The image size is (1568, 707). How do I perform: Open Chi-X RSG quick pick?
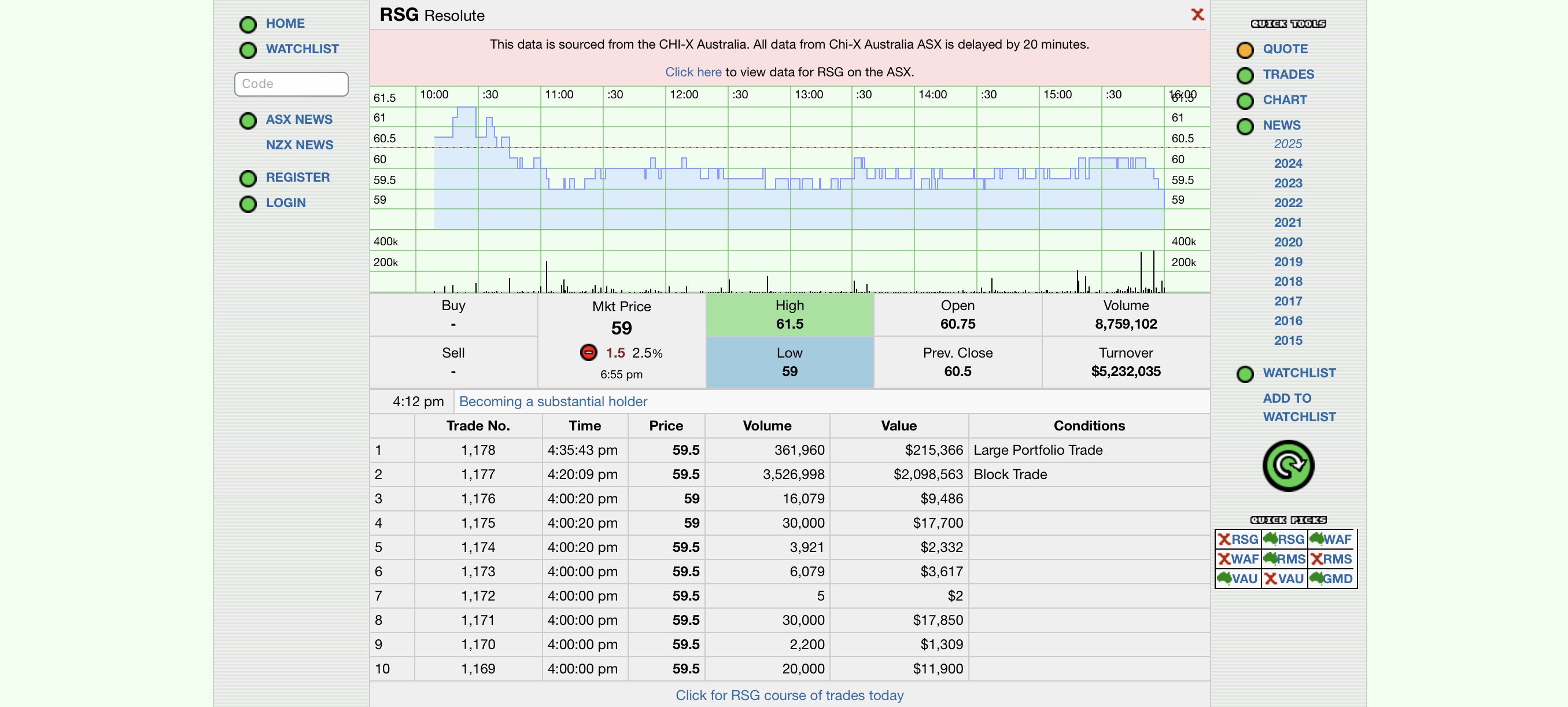pos(1238,540)
